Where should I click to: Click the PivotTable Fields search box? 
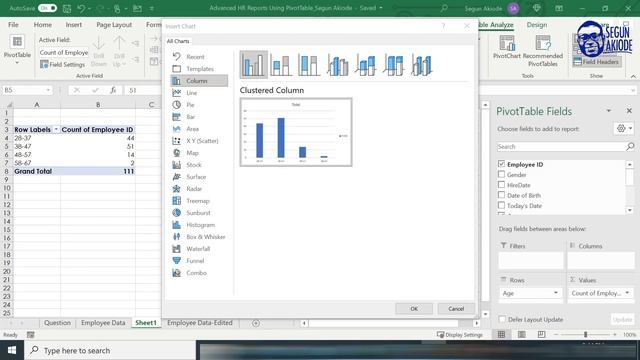point(565,147)
